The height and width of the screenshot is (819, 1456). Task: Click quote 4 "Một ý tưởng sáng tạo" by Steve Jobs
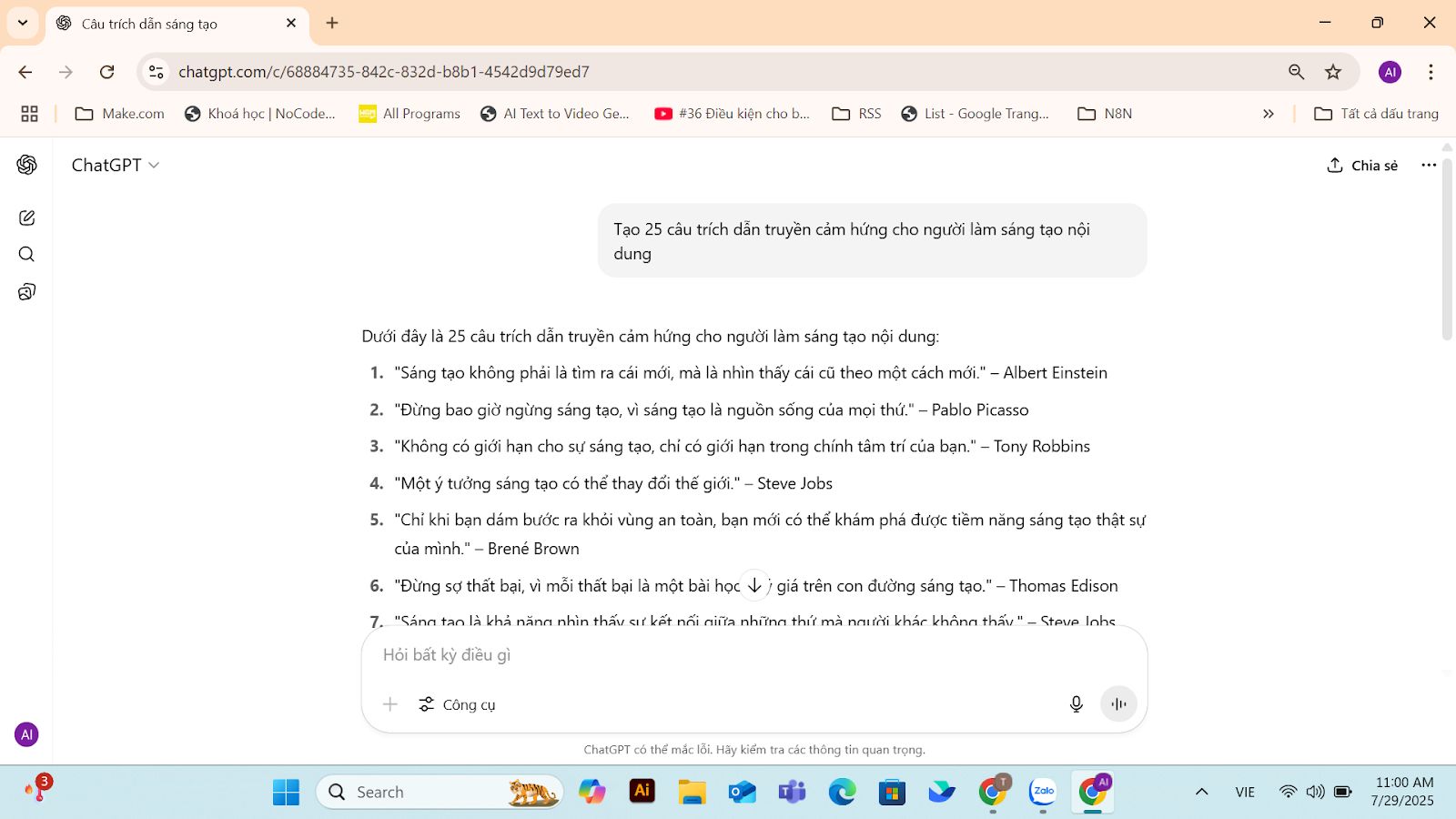click(x=613, y=483)
